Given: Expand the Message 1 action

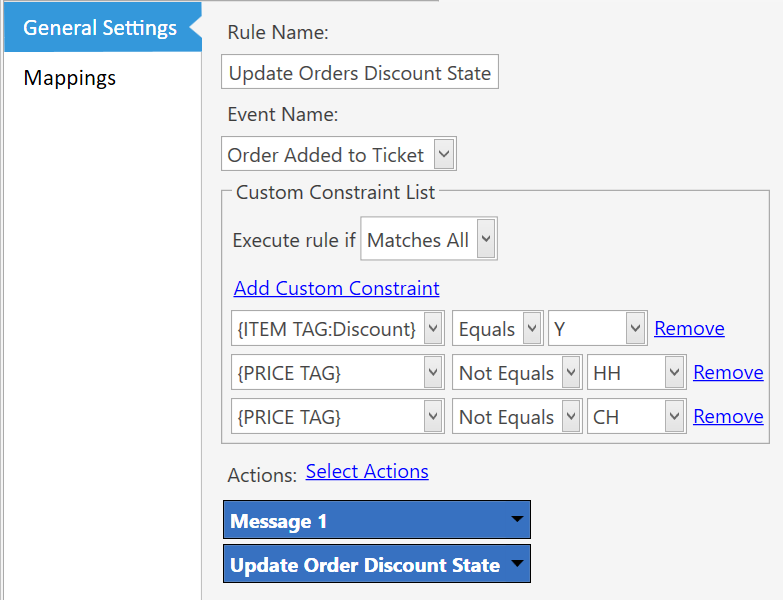Looking at the screenshot, I should 376,520.
